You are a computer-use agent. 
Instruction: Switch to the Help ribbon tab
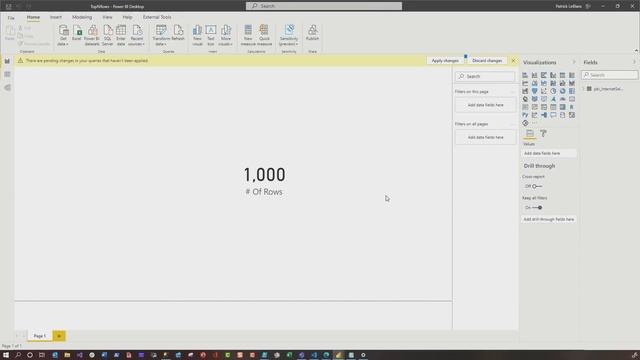(127, 17)
